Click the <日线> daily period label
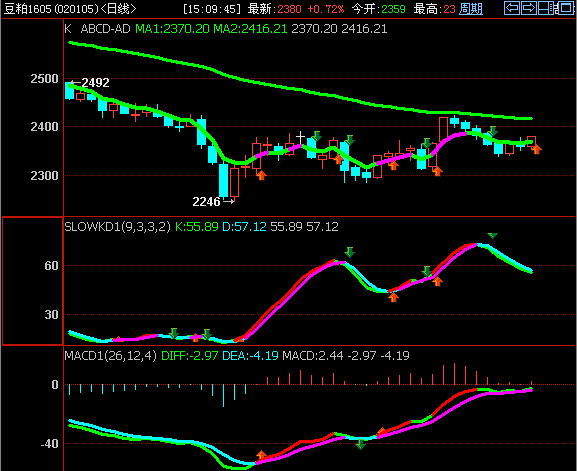 pyautogui.click(x=118, y=9)
